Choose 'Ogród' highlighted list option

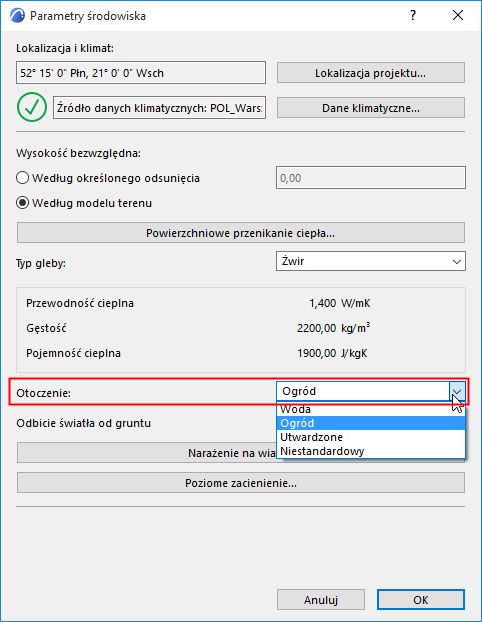pos(371,423)
